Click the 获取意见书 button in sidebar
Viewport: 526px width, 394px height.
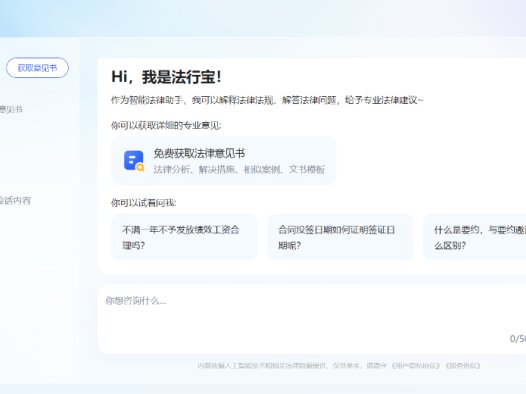tap(37, 68)
